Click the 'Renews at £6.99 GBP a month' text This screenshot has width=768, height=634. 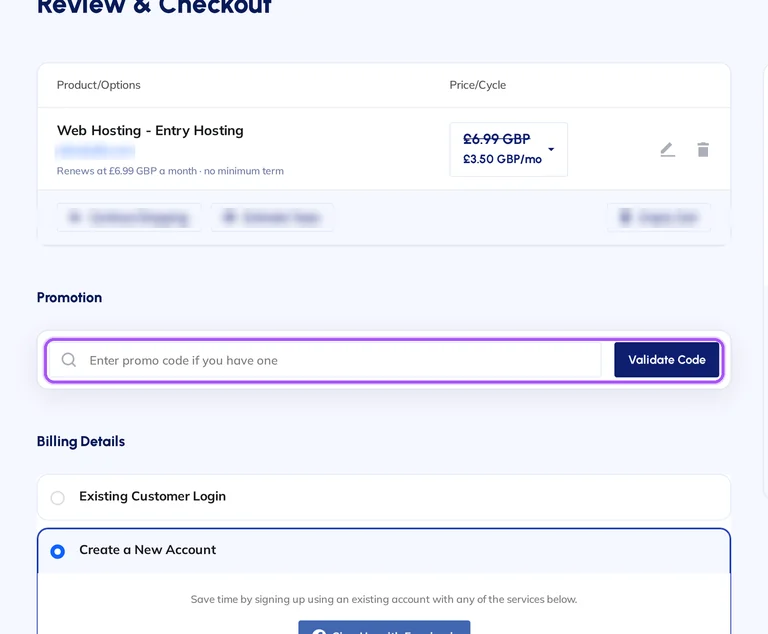coord(127,171)
